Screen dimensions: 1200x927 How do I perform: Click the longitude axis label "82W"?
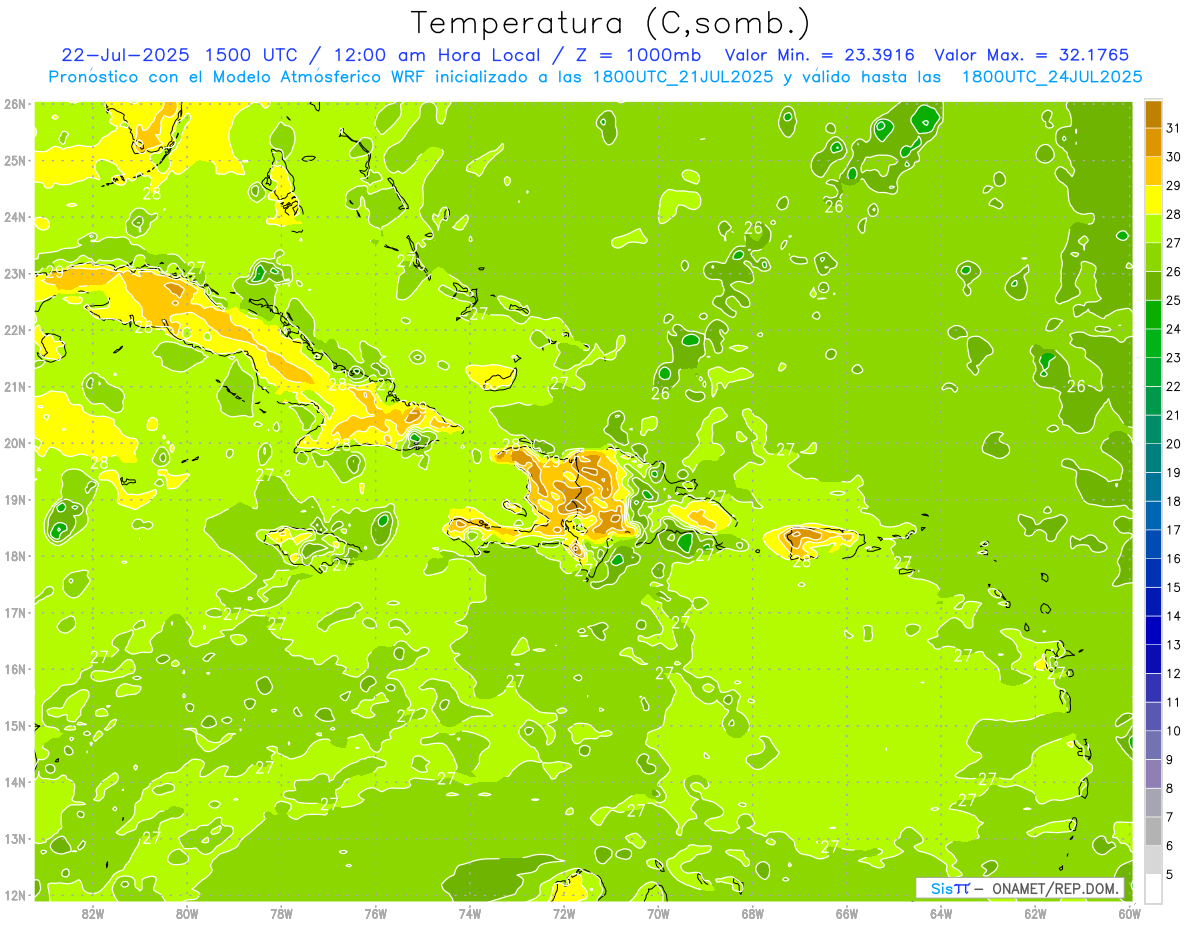[x=92, y=913]
